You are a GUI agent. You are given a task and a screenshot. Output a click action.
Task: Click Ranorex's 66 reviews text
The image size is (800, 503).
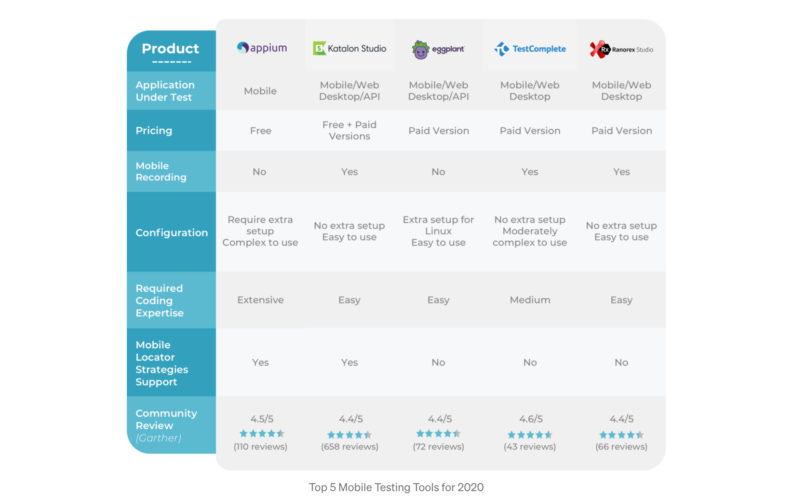(x=621, y=447)
